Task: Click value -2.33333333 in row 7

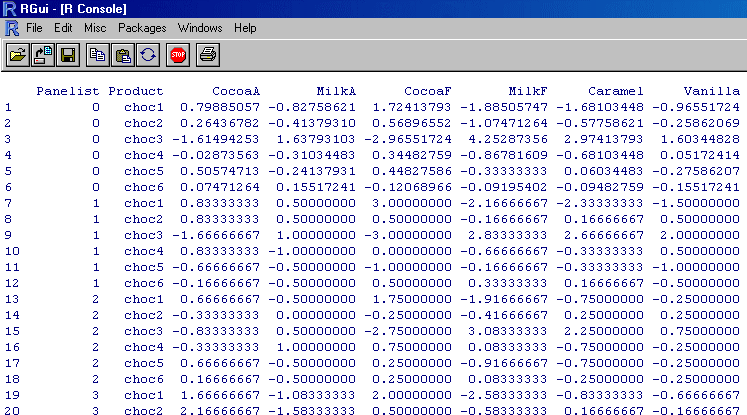Action: coord(600,203)
